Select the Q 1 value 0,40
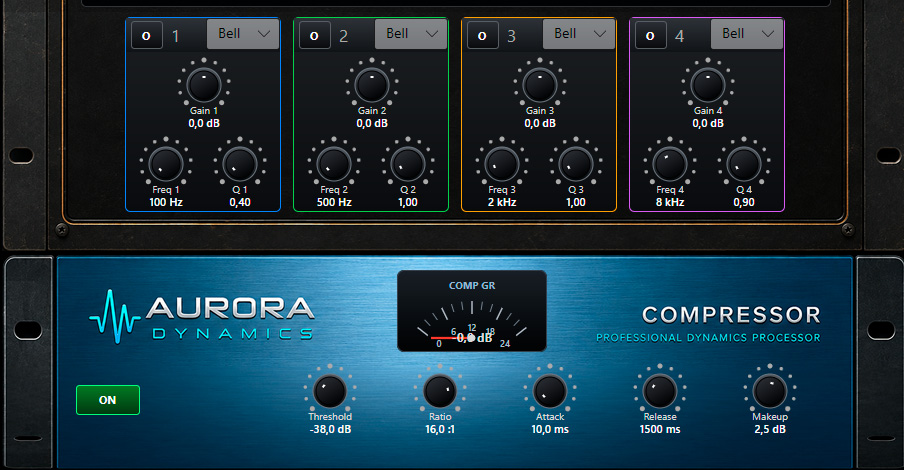The height and width of the screenshot is (470, 904). click(x=240, y=202)
